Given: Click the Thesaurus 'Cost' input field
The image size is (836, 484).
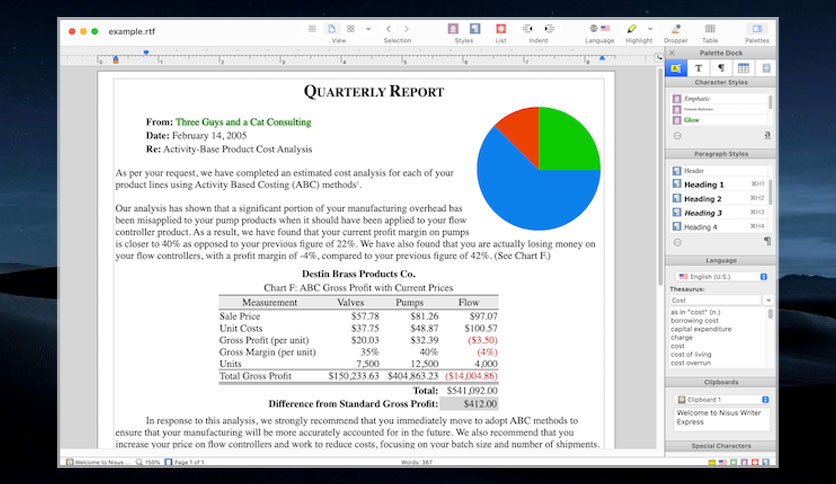Looking at the screenshot, I should point(715,300).
